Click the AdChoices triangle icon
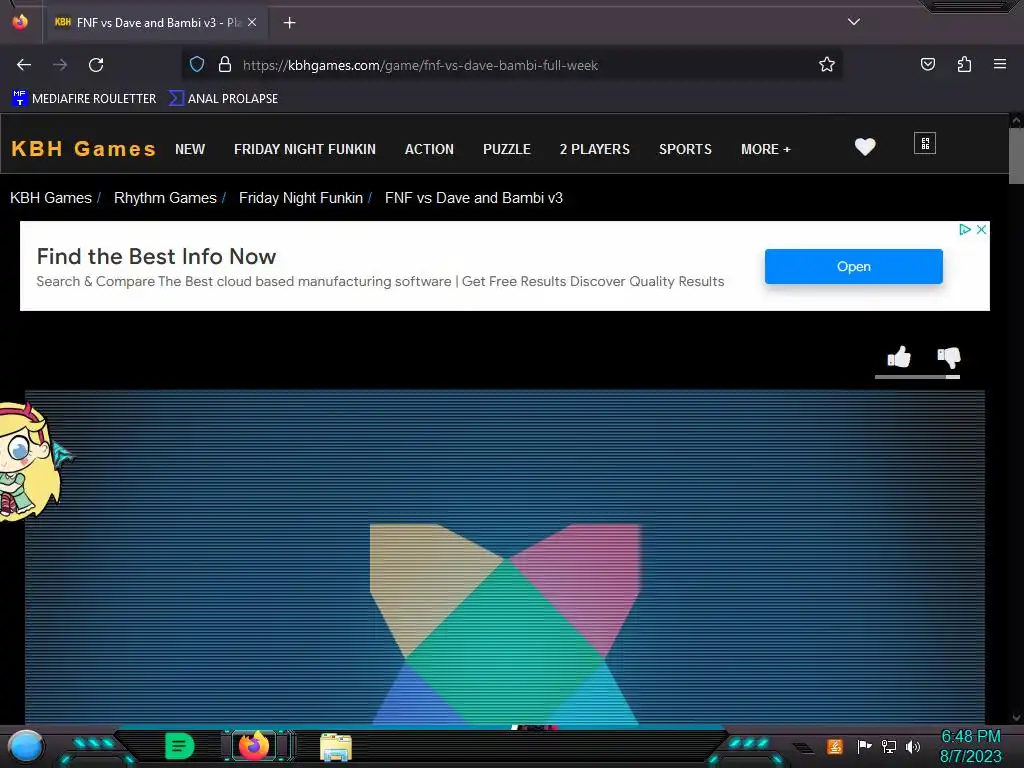The height and width of the screenshot is (768, 1024). point(965,229)
